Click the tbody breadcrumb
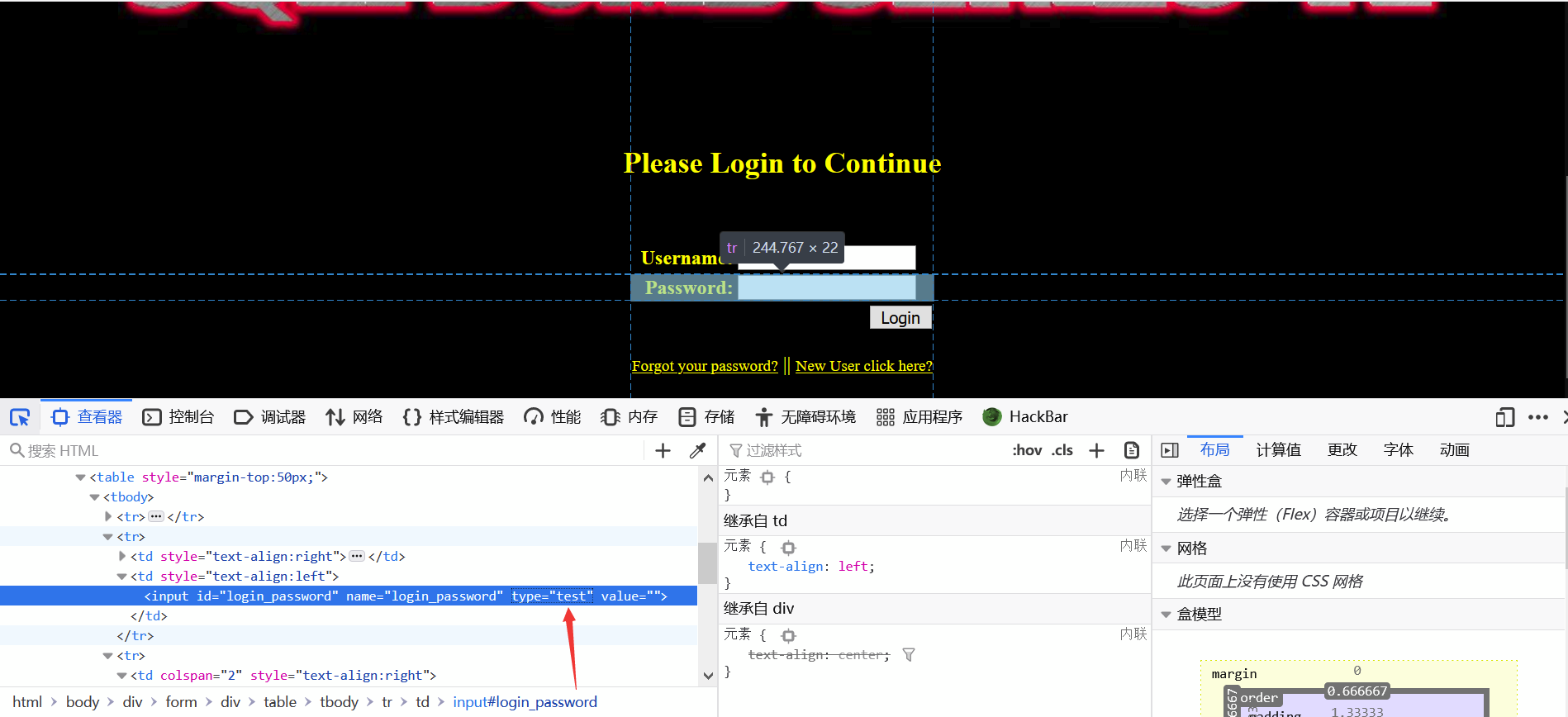1568x717 pixels. tap(339, 702)
